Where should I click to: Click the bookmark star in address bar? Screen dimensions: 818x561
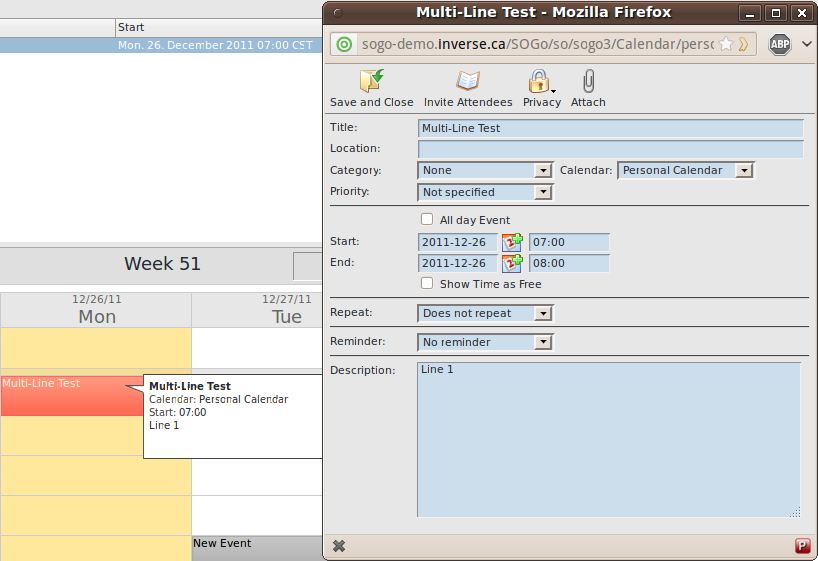pyautogui.click(x=726, y=44)
